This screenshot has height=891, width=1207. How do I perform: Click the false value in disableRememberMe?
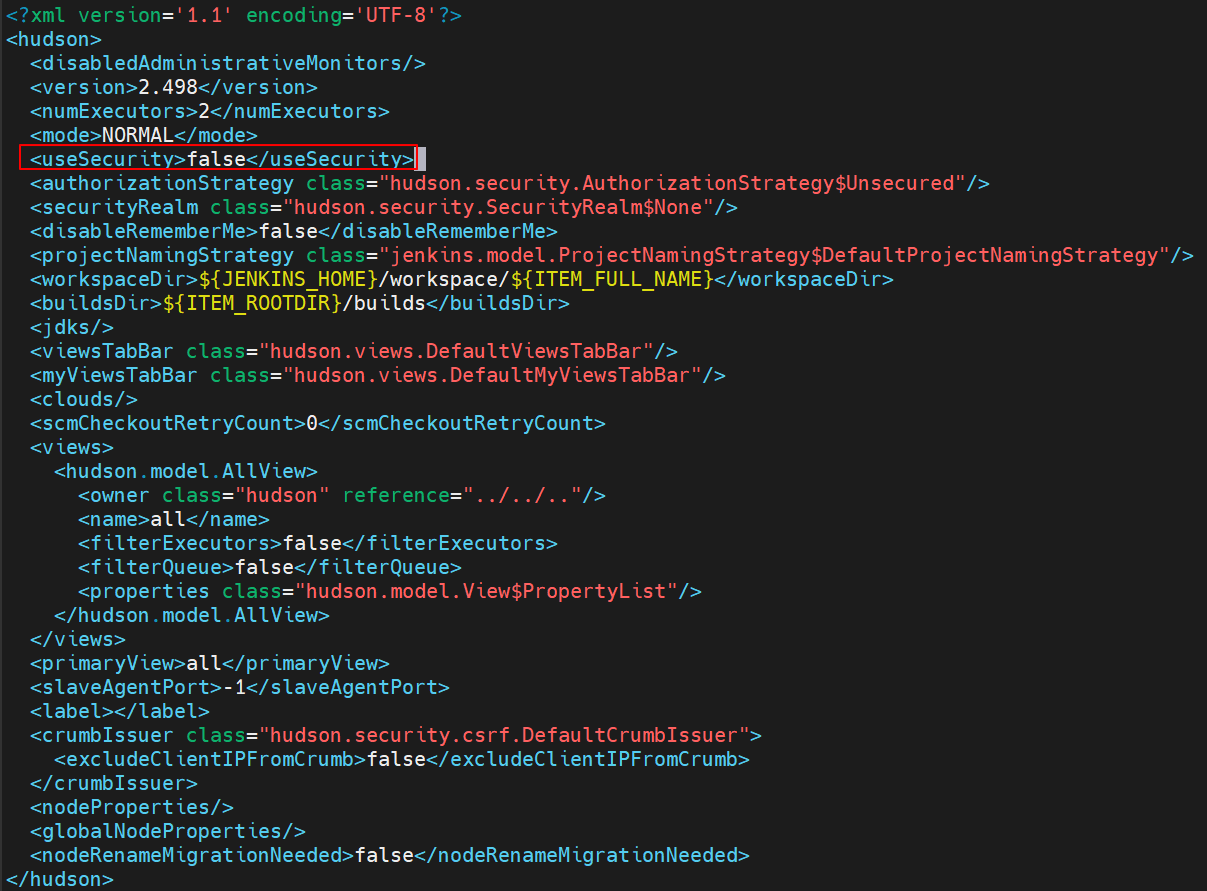pos(288,231)
